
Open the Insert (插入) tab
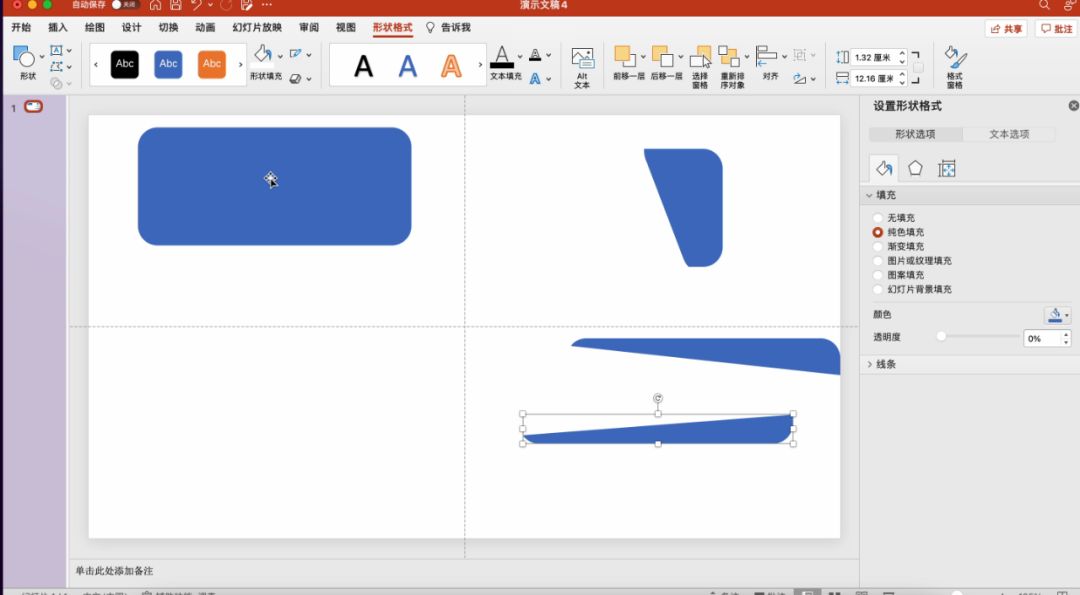(58, 28)
